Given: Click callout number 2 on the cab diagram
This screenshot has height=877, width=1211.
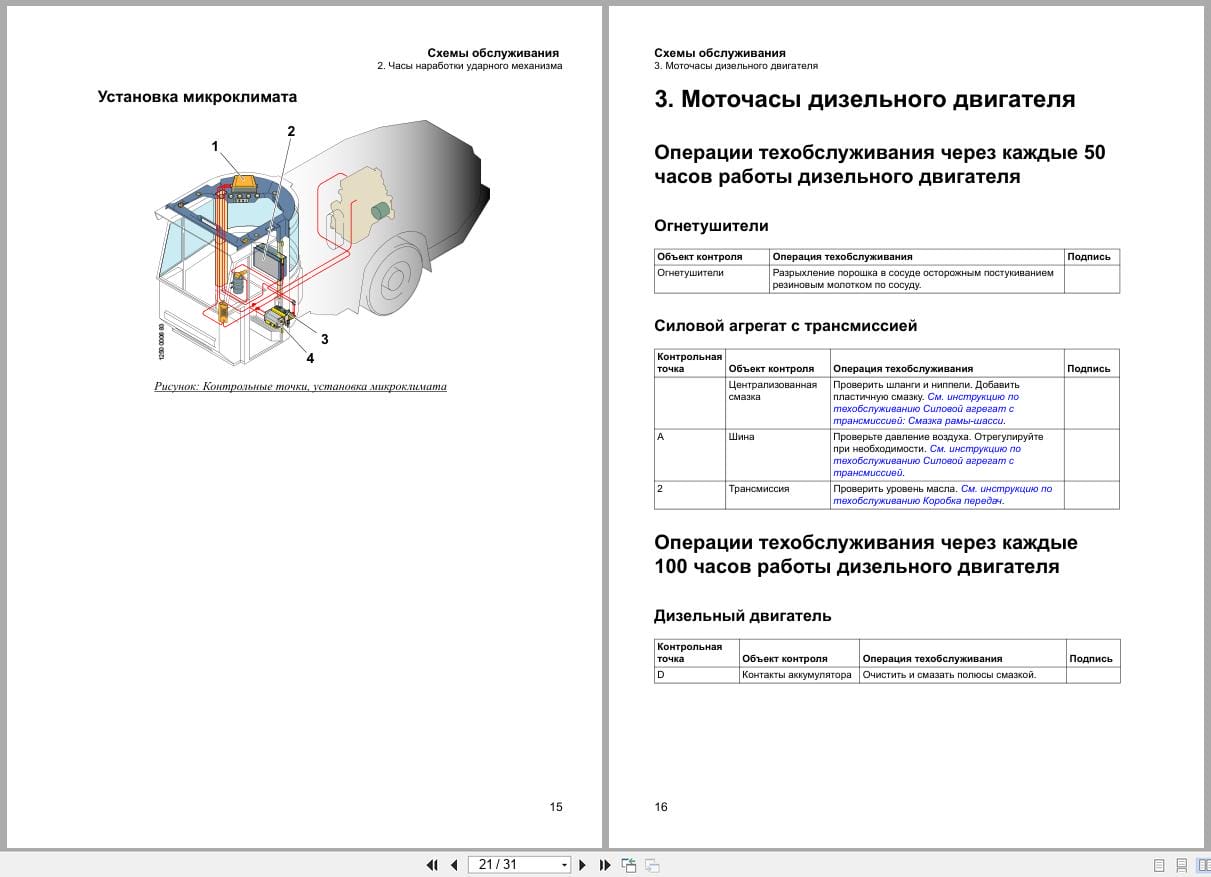Looking at the screenshot, I should tap(291, 130).
